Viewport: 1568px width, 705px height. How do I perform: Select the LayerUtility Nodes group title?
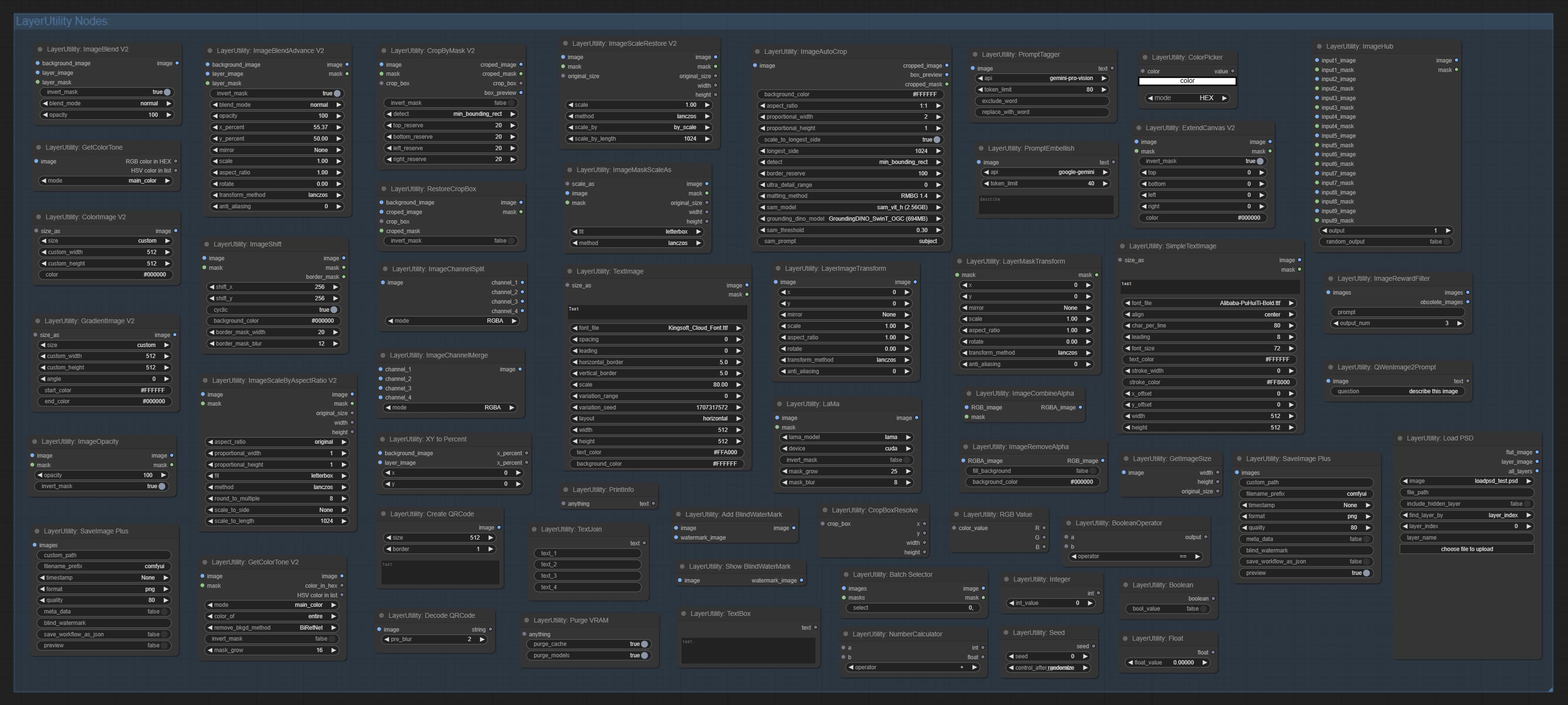tap(62, 21)
